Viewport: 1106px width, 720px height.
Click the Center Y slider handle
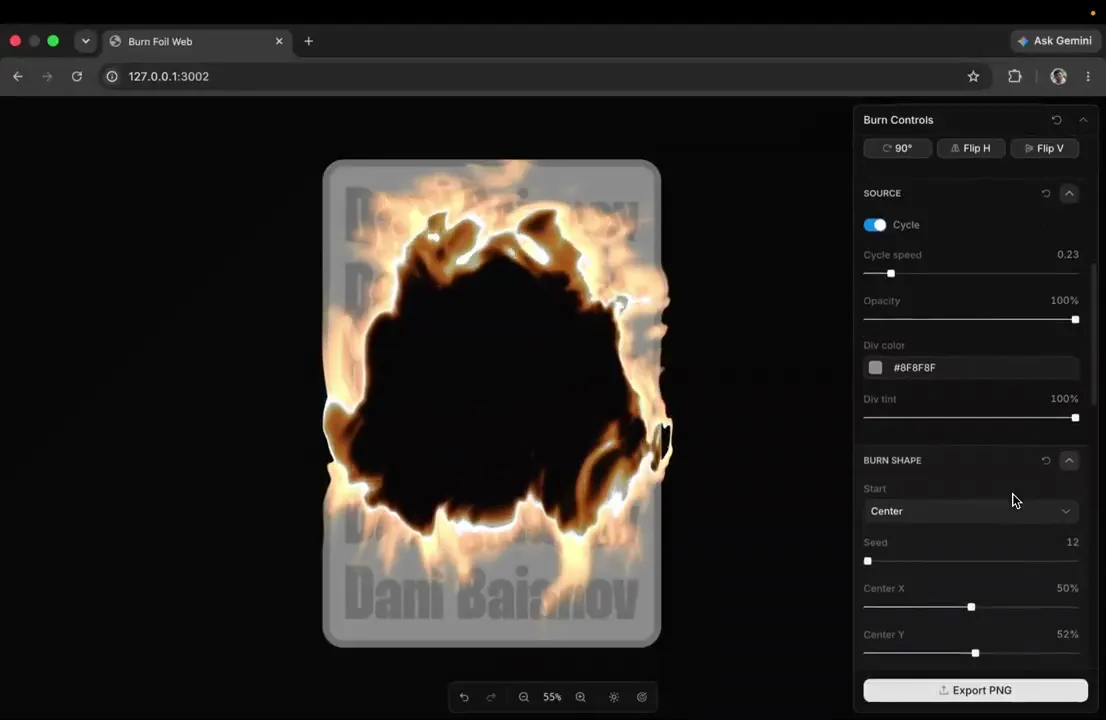pyautogui.click(x=976, y=653)
